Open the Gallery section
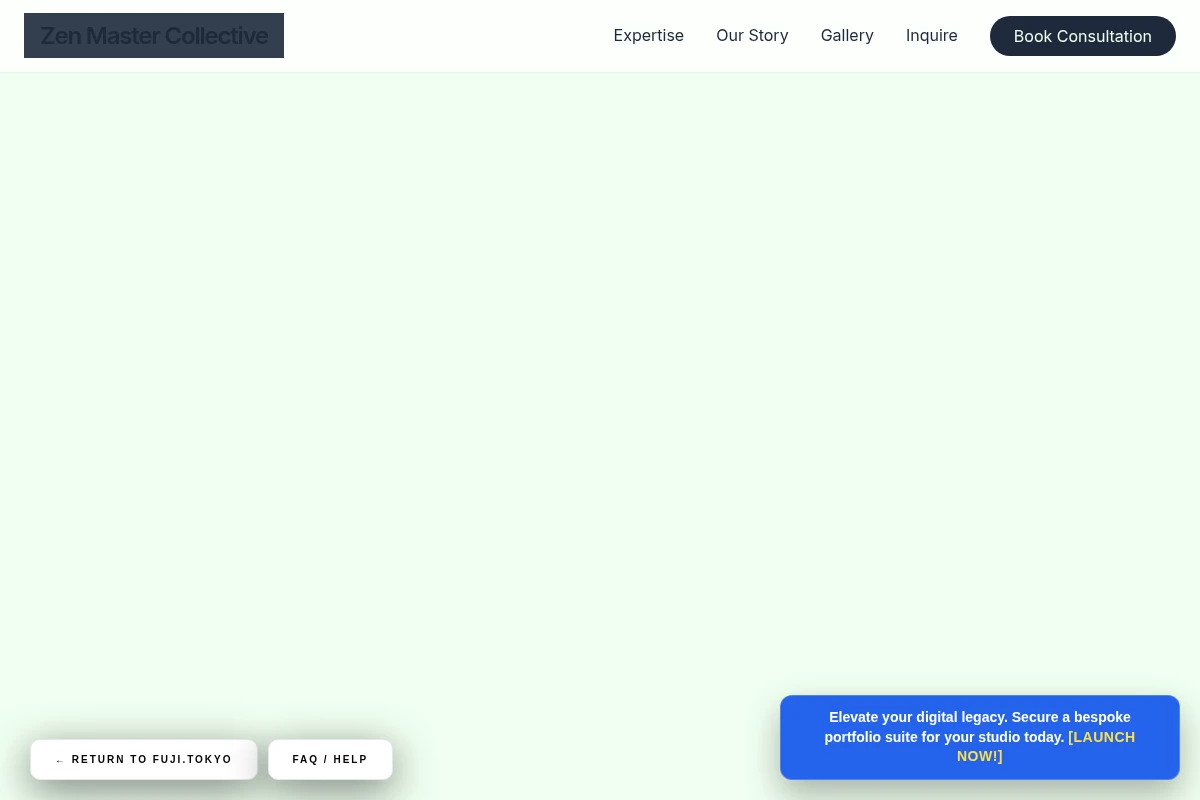The width and height of the screenshot is (1200, 800). 847,36
